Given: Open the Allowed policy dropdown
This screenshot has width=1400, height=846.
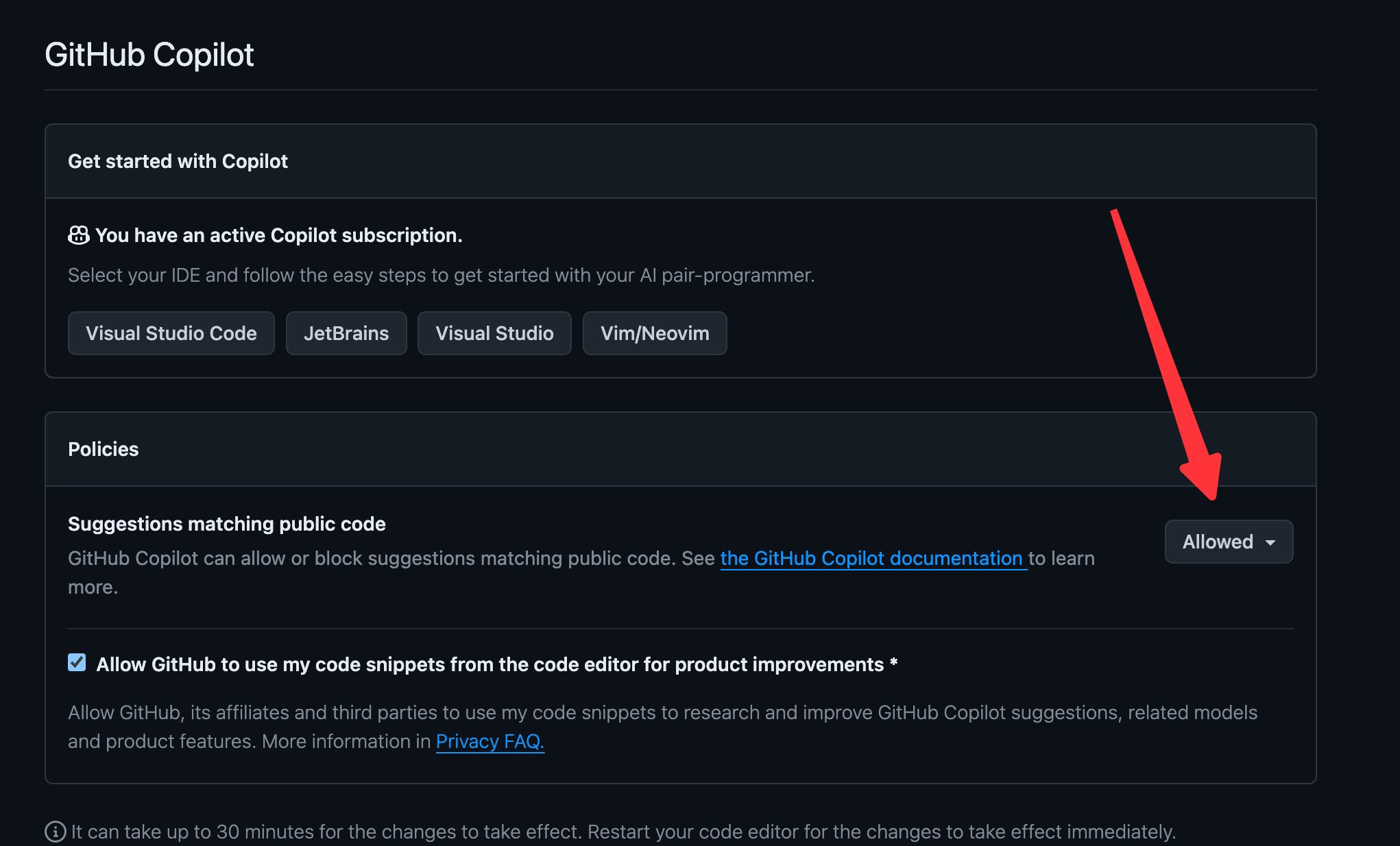Looking at the screenshot, I should tap(1229, 542).
